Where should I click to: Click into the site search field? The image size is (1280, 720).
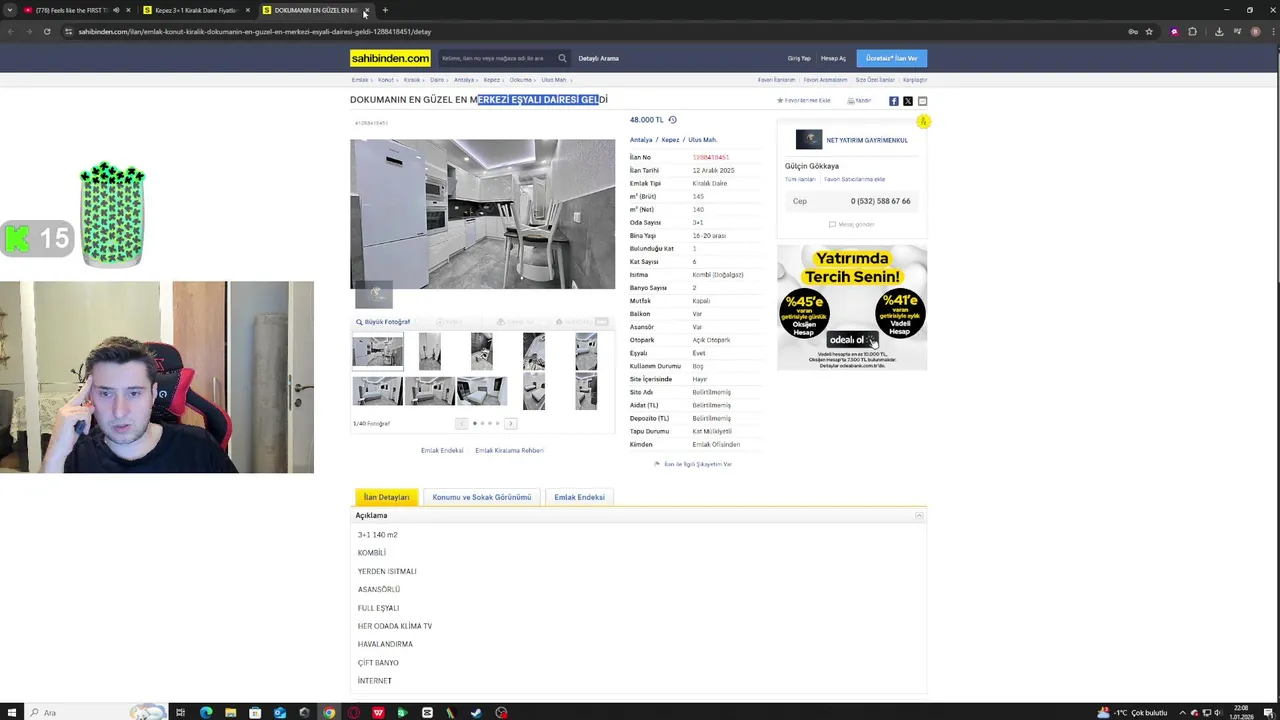tap(496, 58)
